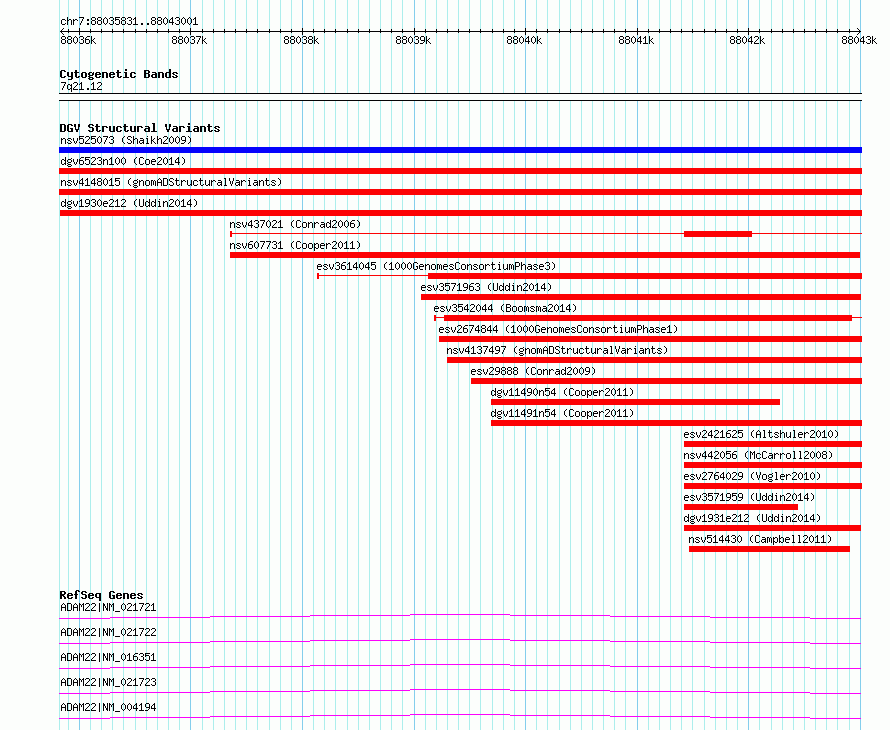Select nsv442056 (McCarroll2008) label

tap(758, 455)
